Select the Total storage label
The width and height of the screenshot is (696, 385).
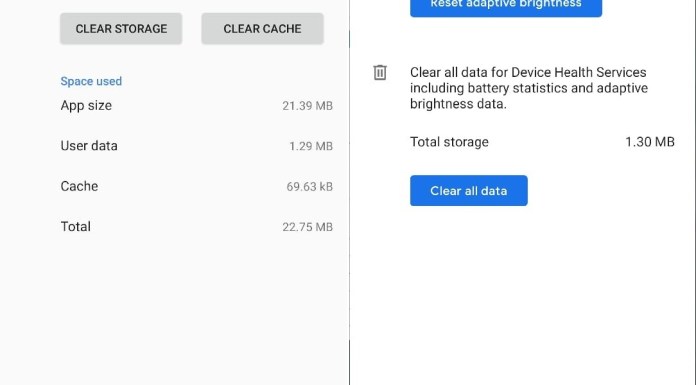[449, 142]
